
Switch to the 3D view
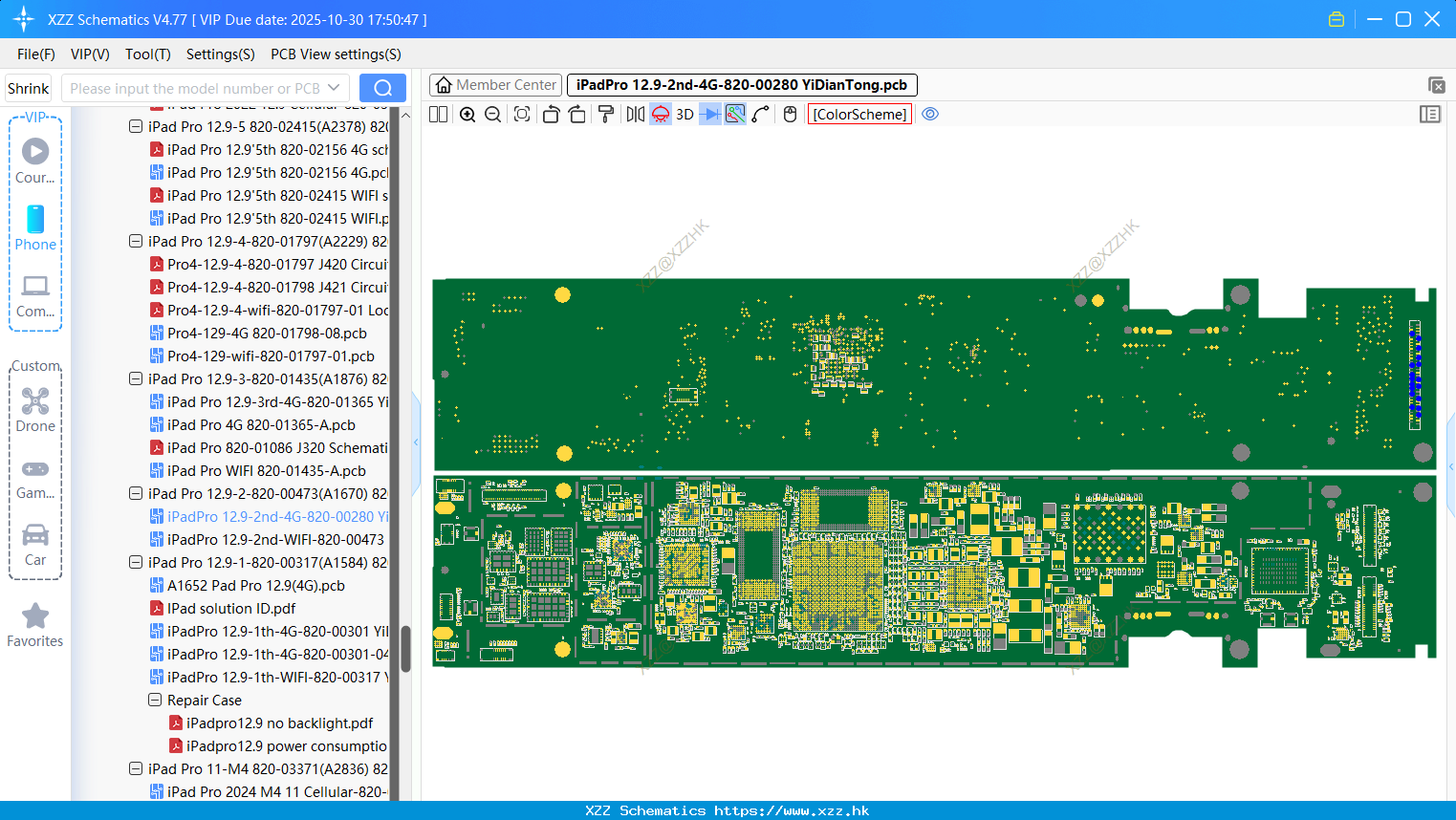click(x=685, y=114)
